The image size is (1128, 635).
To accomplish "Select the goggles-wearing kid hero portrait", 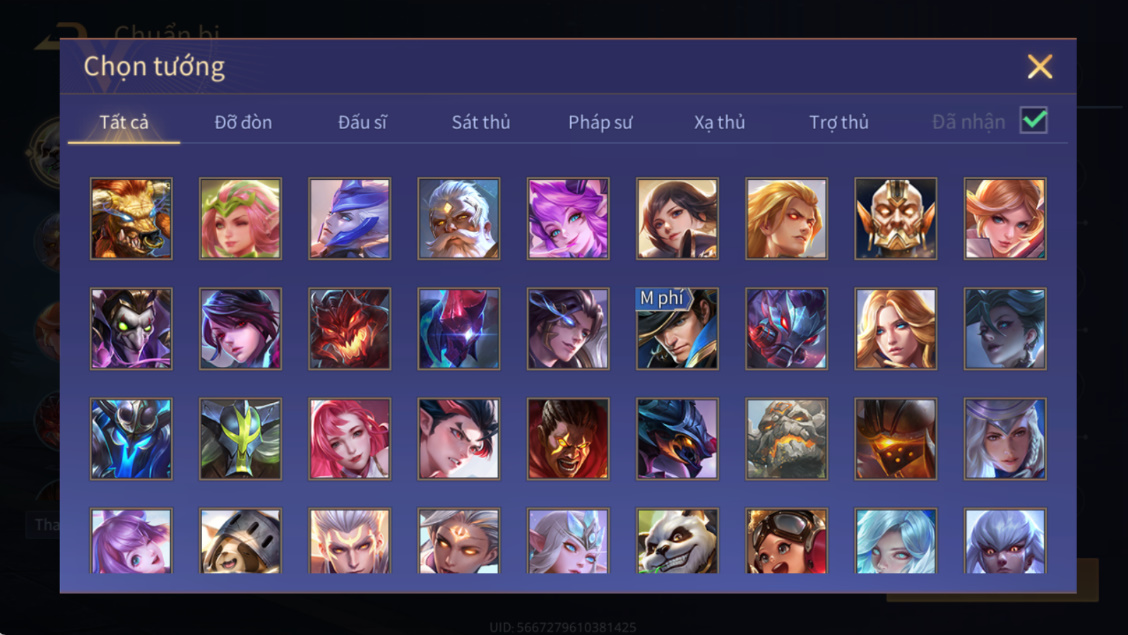I will (786, 541).
